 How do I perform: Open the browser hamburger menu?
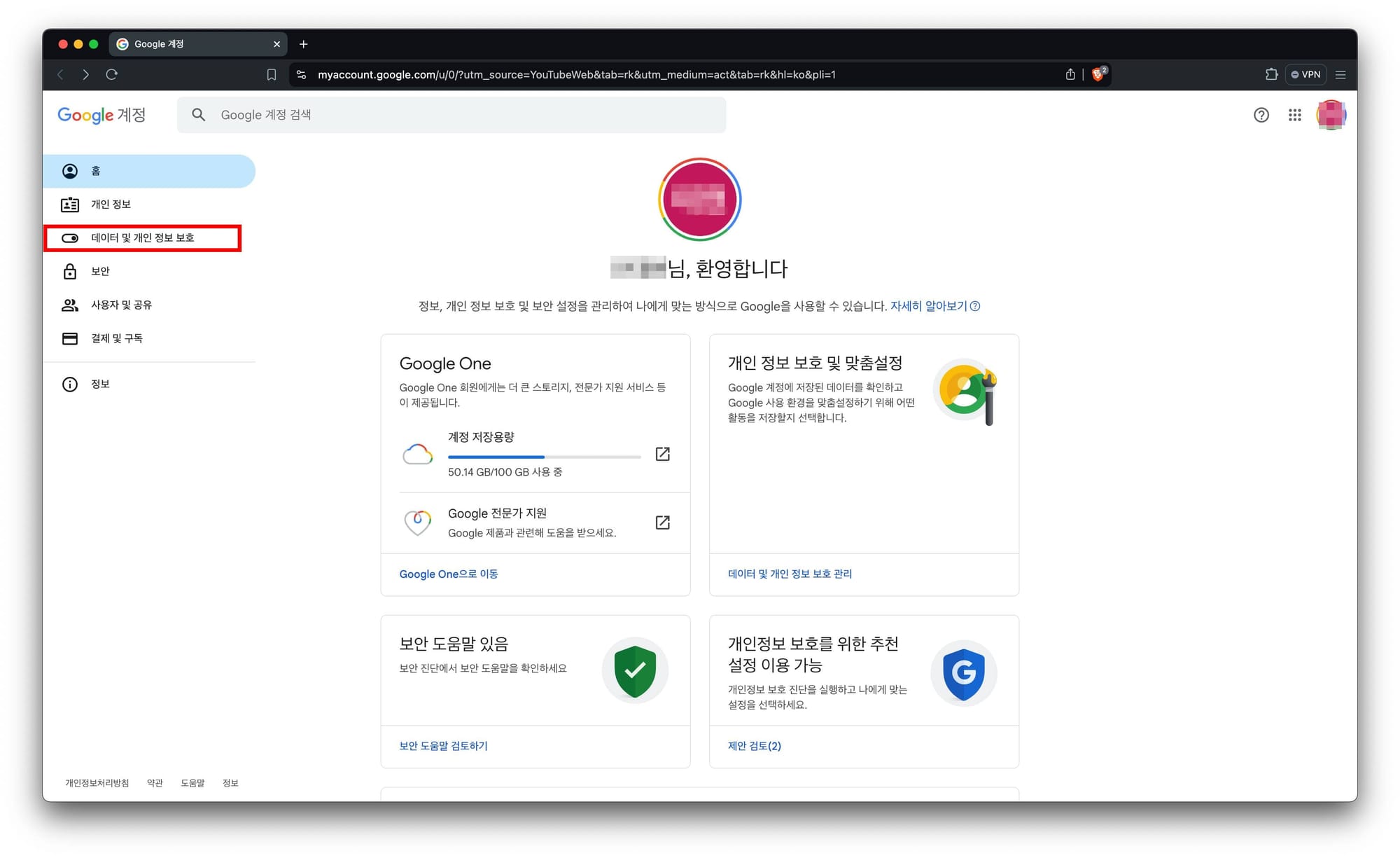tap(1340, 74)
